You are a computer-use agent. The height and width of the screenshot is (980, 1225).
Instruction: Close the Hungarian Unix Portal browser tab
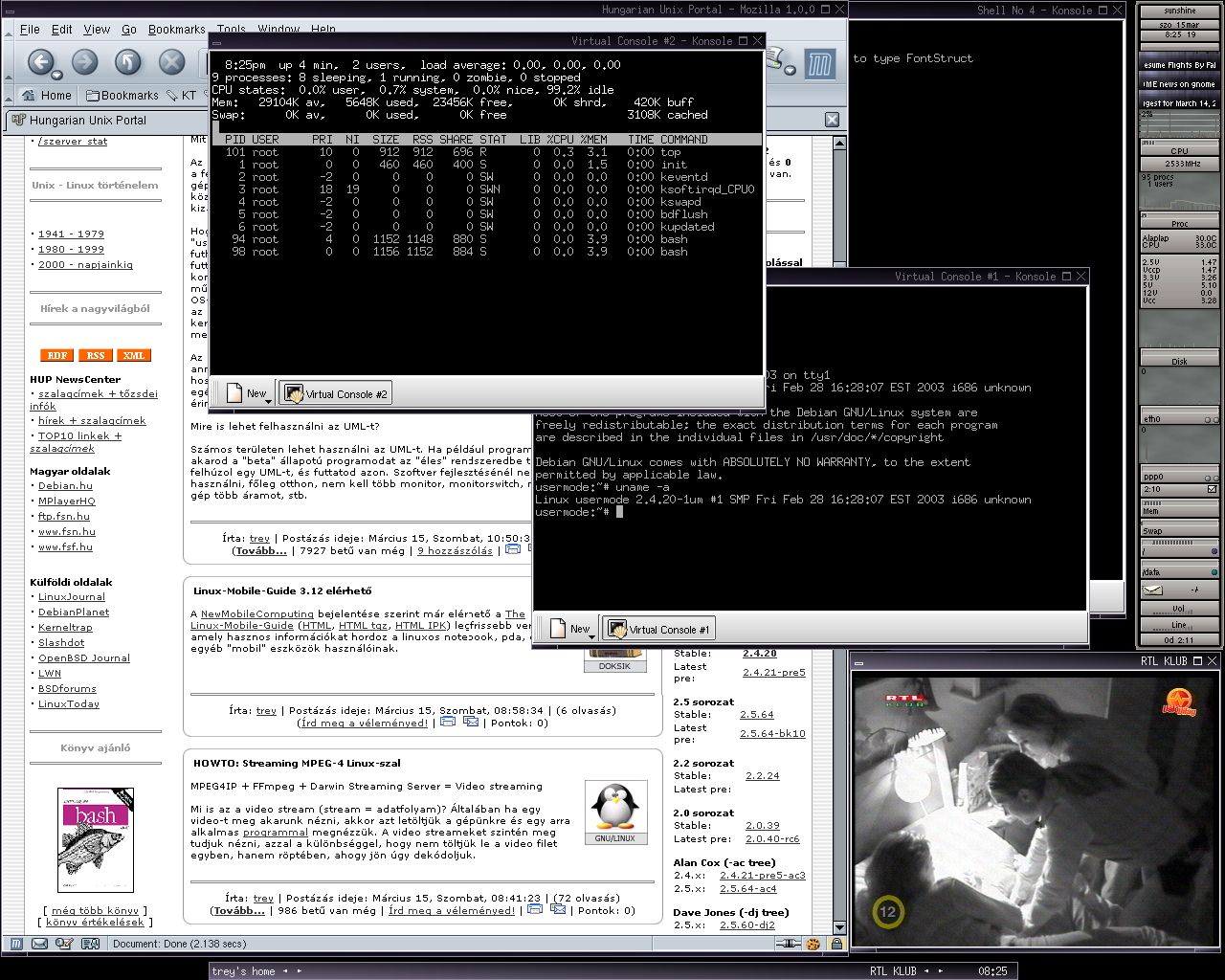[832, 120]
